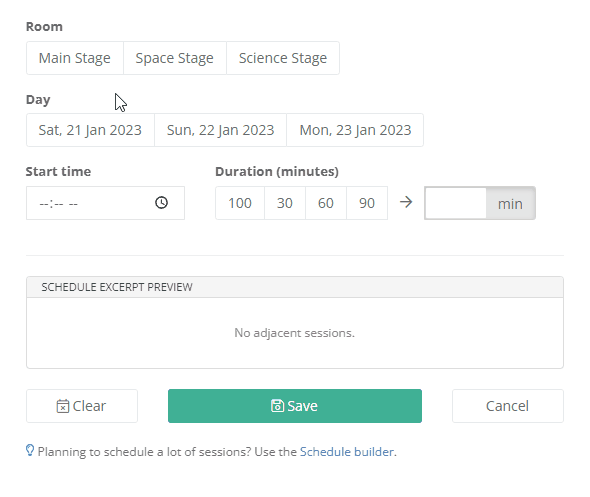Save the session schedule
This screenshot has width=590, height=497.
pyautogui.click(x=295, y=406)
